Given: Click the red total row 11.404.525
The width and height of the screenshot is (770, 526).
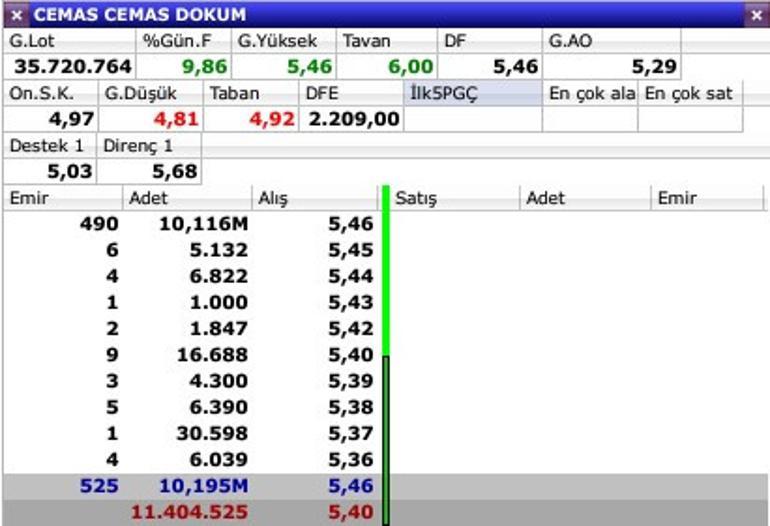Looking at the screenshot, I should pos(190,513).
